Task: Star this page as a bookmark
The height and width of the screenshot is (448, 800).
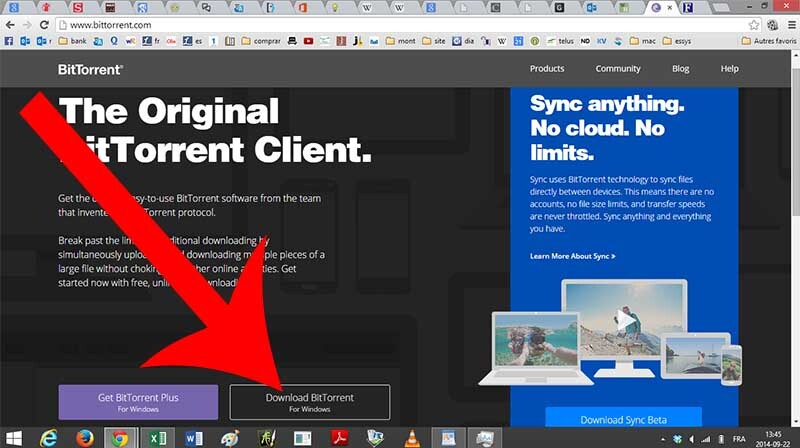Action: tap(754, 25)
